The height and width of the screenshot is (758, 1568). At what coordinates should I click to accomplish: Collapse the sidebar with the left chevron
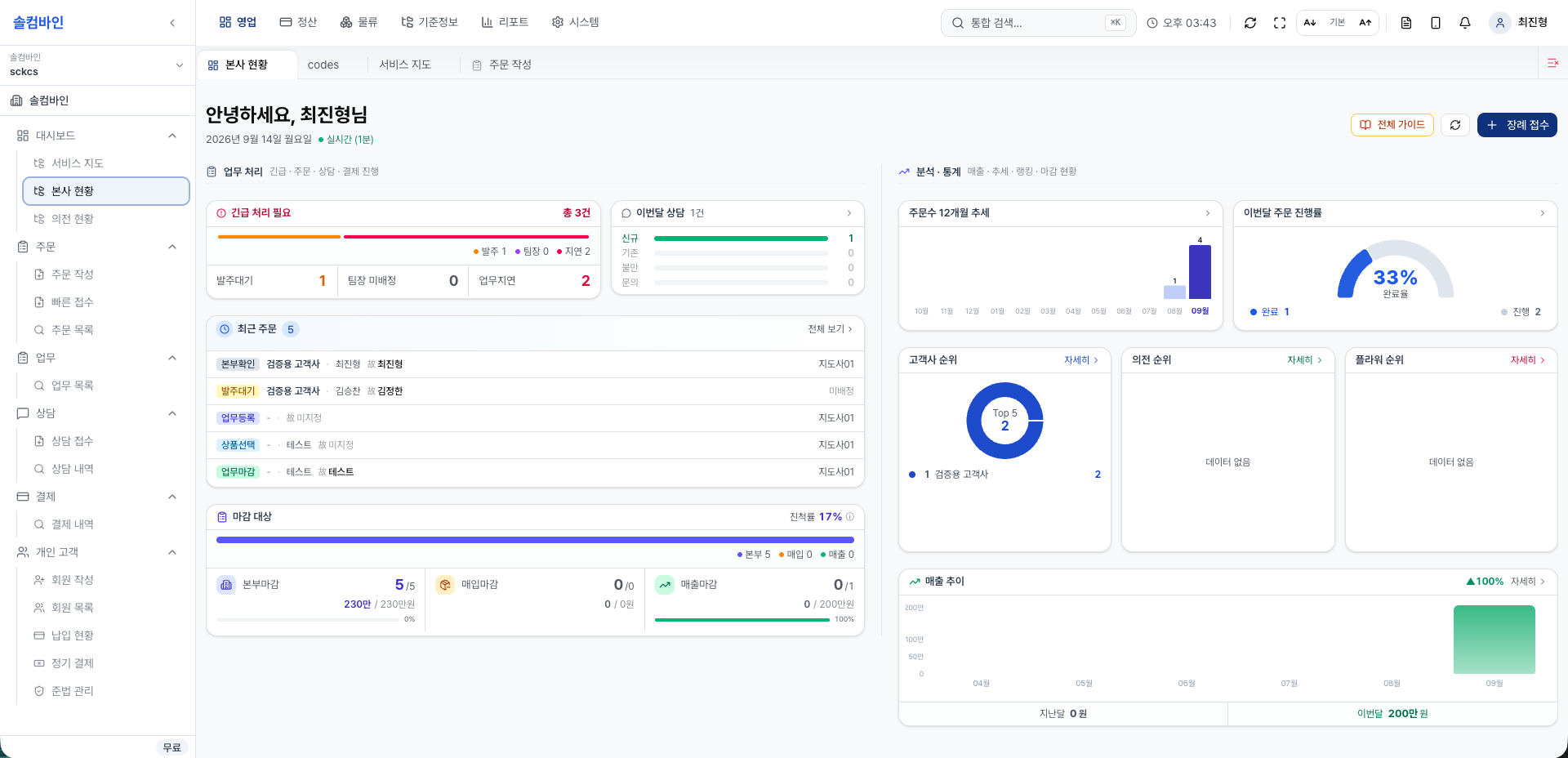pos(172,23)
